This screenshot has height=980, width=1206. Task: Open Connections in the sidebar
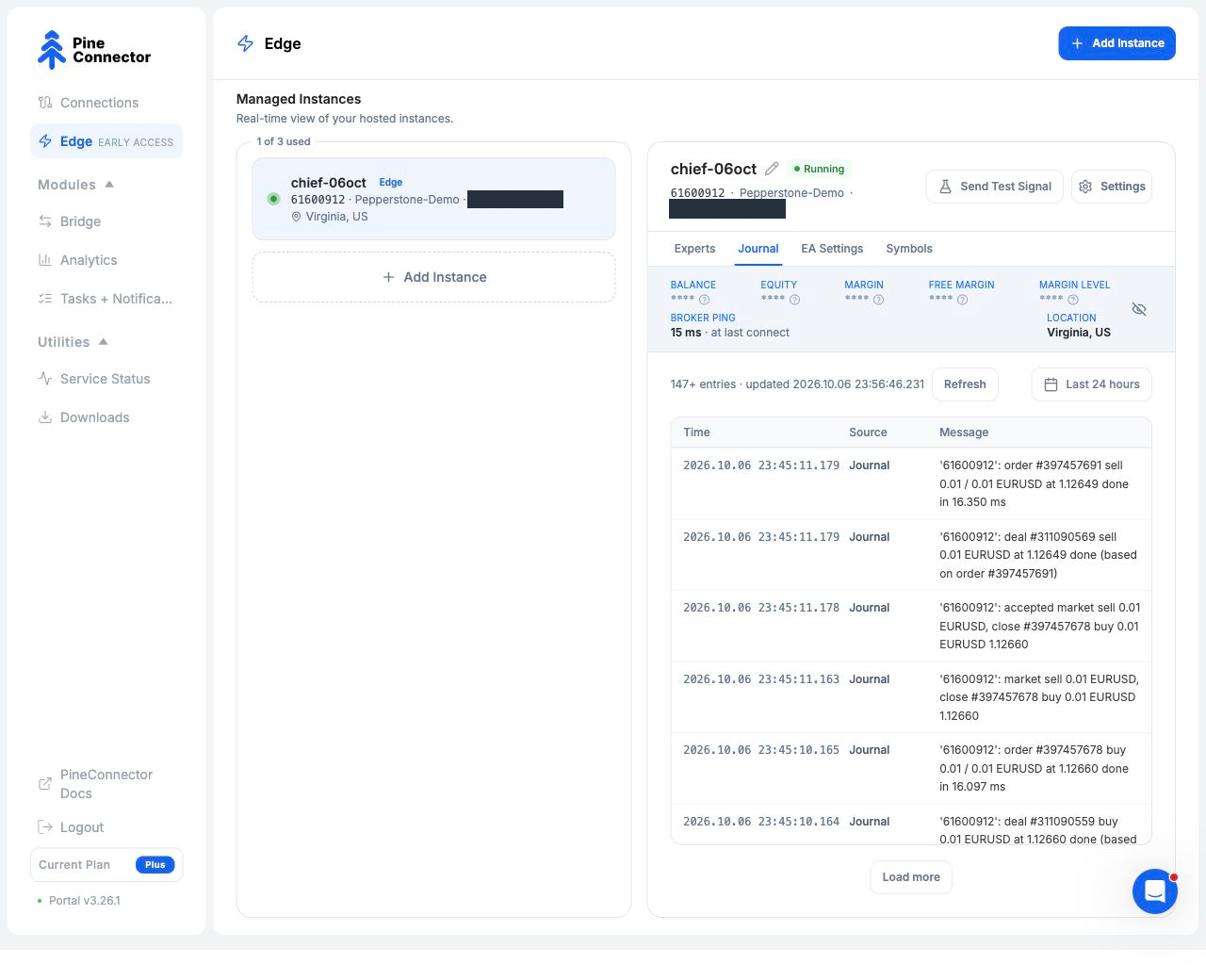point(106,103)
